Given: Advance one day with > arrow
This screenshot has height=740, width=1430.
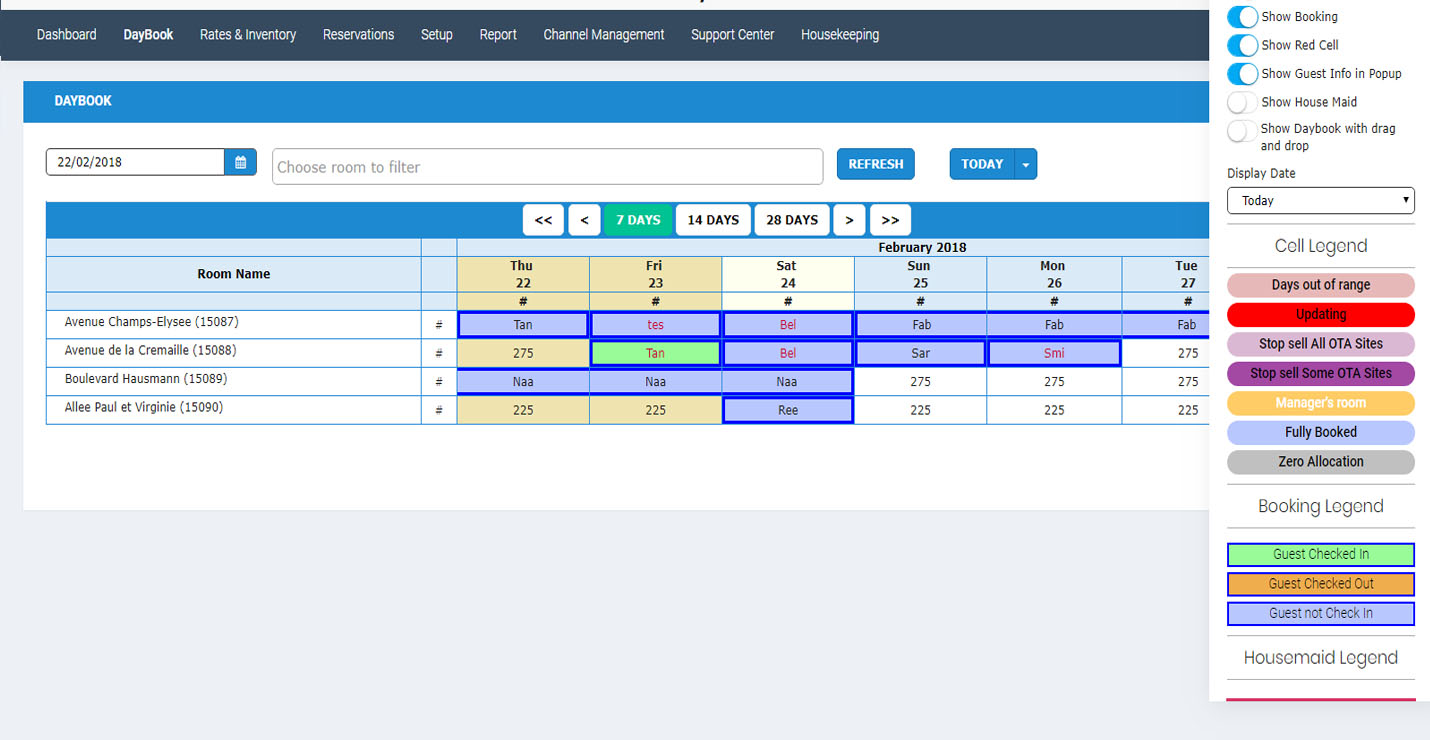Looking at the screenshot, I should coord(849,220).
